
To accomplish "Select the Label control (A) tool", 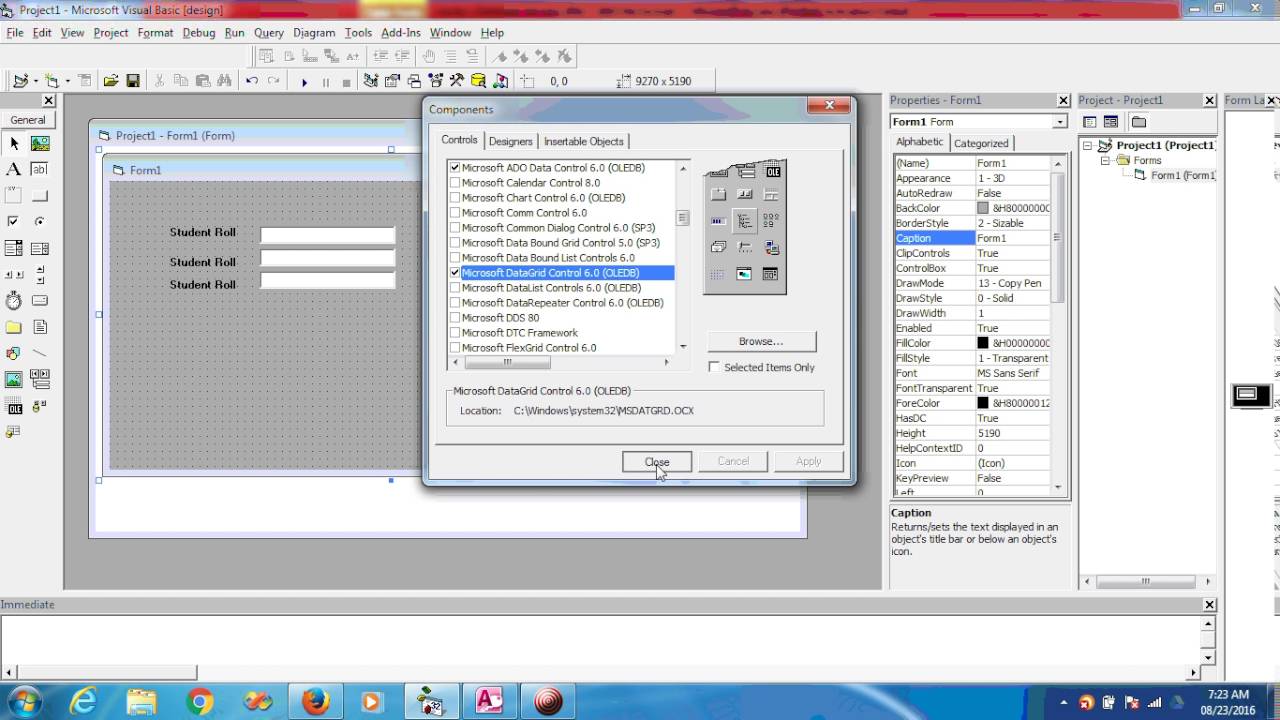I will 14,170.
